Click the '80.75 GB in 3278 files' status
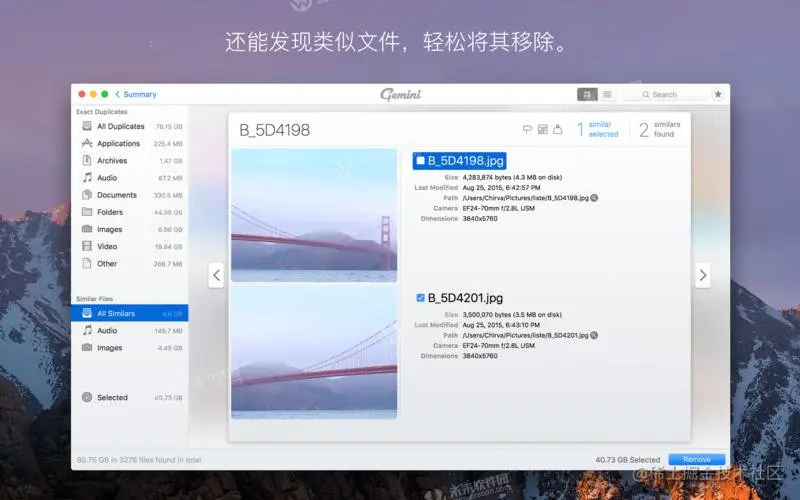The image size is (800, 500). [139, 460]
